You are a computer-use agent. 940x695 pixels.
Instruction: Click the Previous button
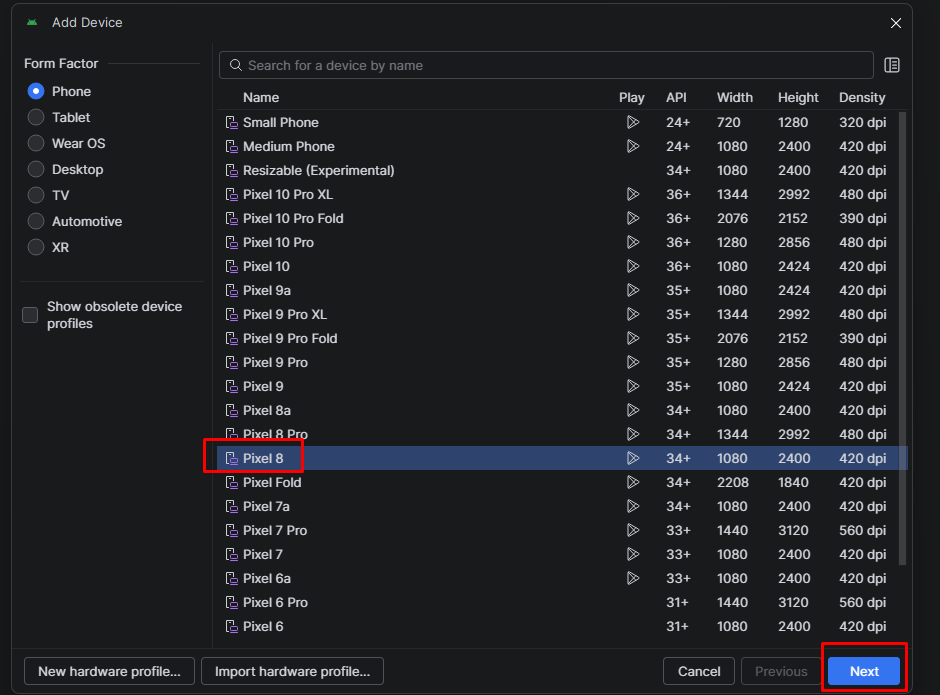point(781,671)
